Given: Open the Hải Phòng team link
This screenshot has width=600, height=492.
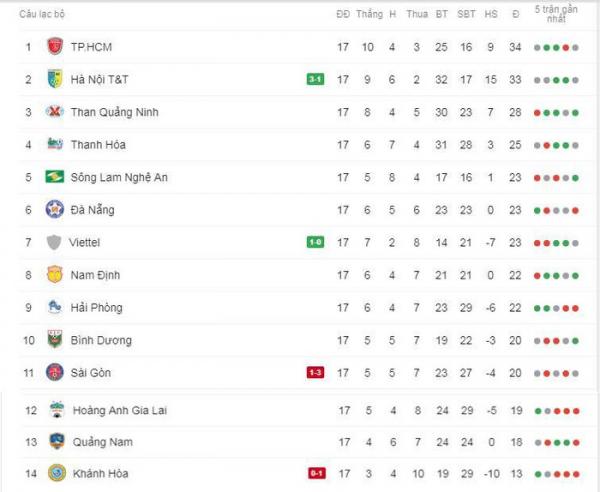Looking at the screenshot, I should pos(96,308).
